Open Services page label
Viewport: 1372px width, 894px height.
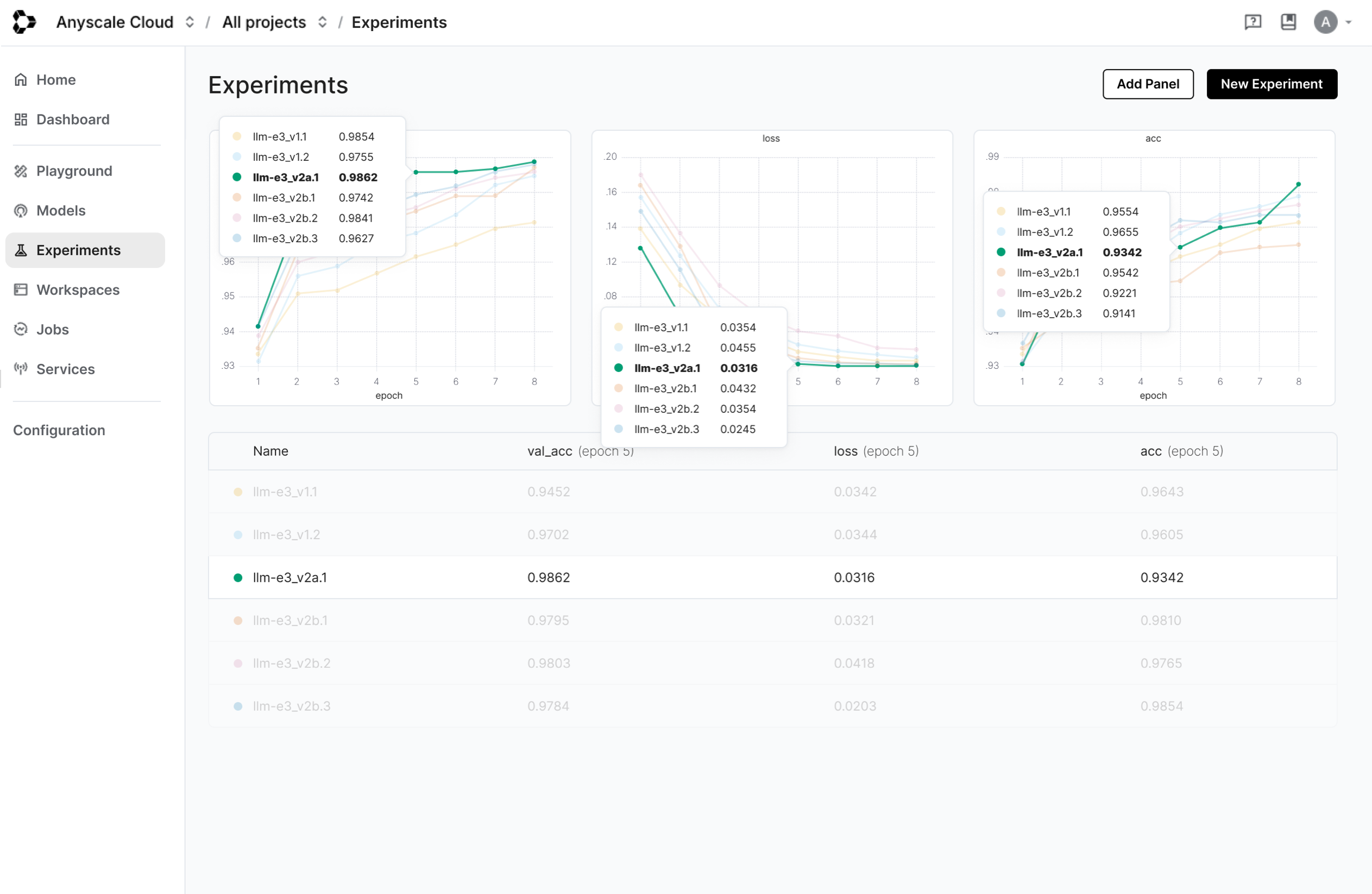click(65, 369)
